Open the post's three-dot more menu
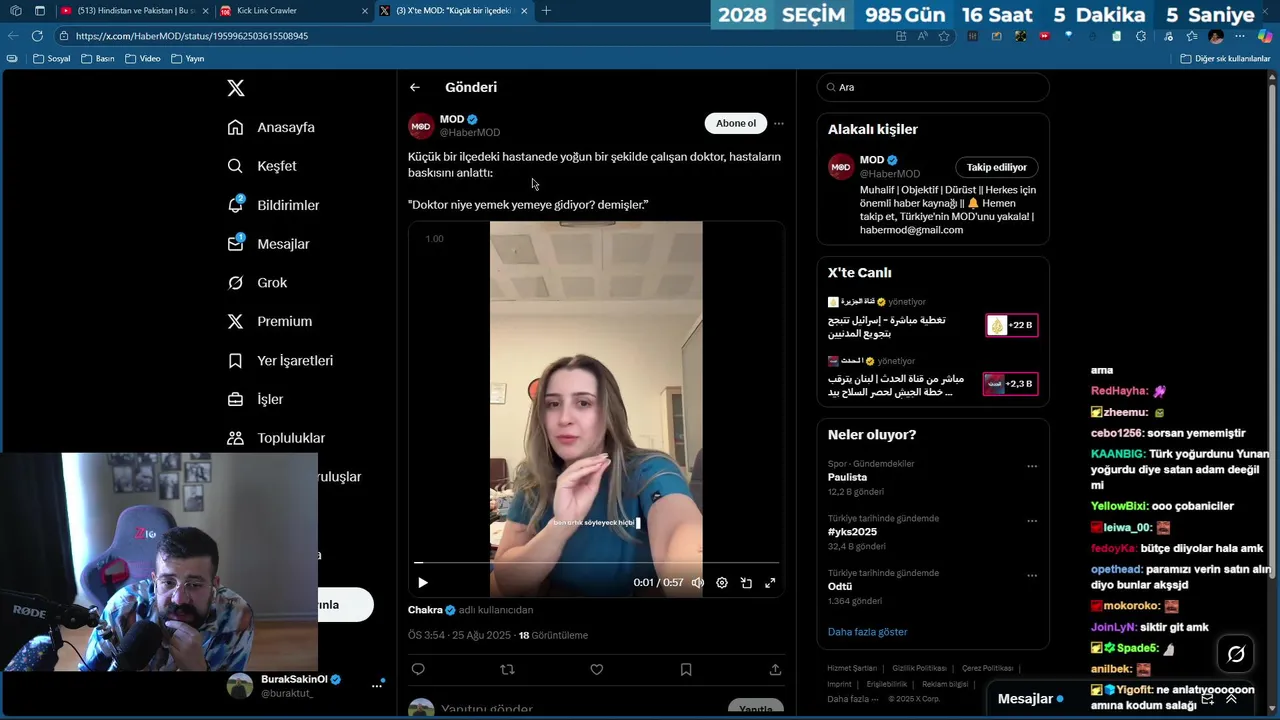1280x720 pixels. pyautogui.click(x=779, y=124)
